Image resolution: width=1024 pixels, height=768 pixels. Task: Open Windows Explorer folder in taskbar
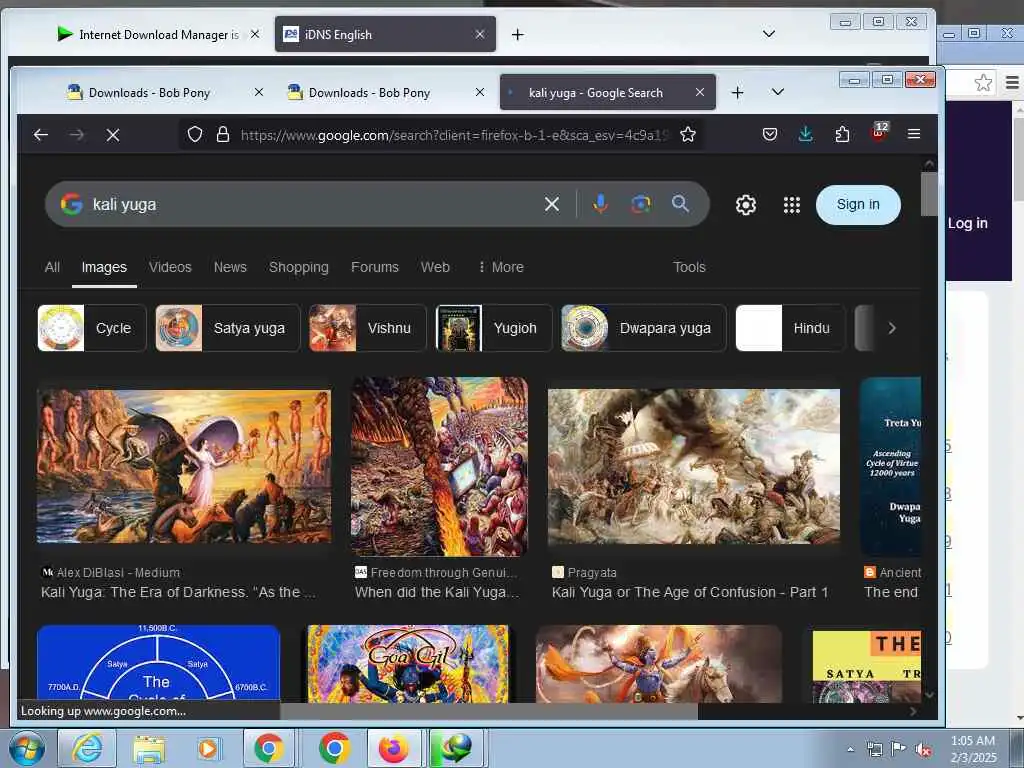click(x=150, y=748)
